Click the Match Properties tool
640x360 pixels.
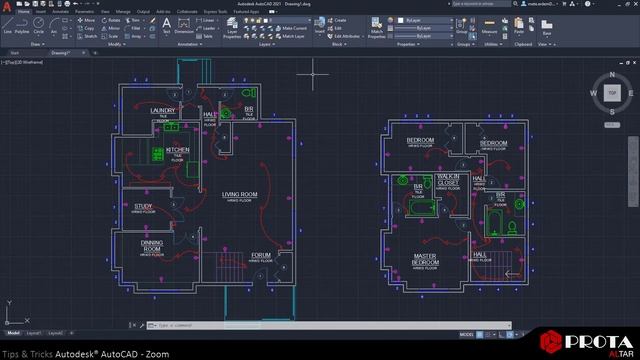[376, 28]
